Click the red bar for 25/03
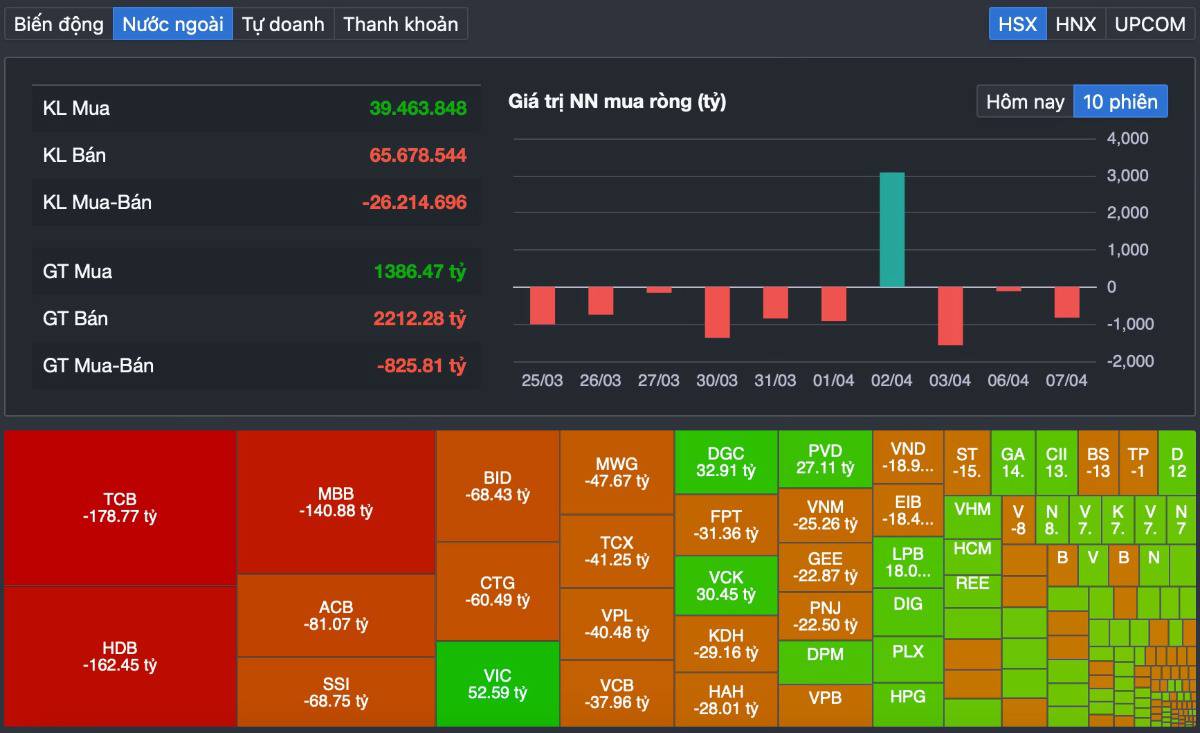Image resolution: width=1200 pixels, height=733 pixels. coord(542,306)
